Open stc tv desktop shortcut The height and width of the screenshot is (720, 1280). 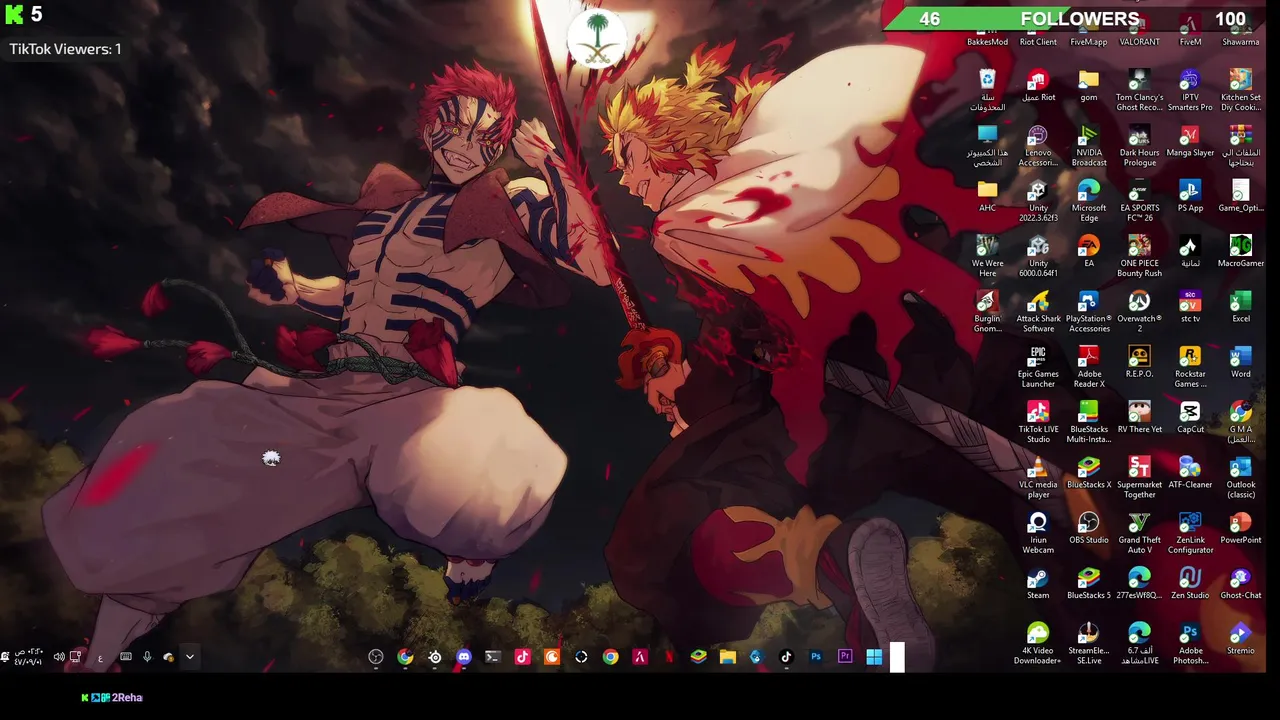tap(1190, 307)
